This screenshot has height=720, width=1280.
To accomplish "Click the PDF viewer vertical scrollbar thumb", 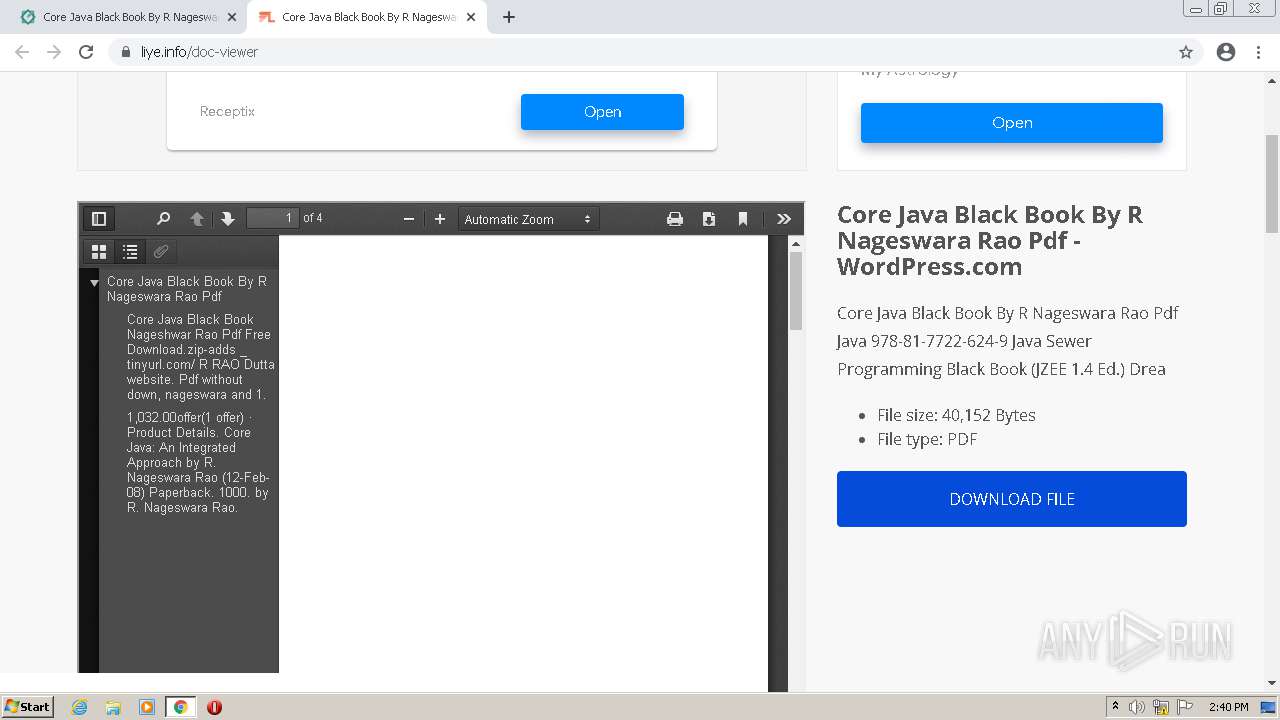I will (x=796, y=290).
